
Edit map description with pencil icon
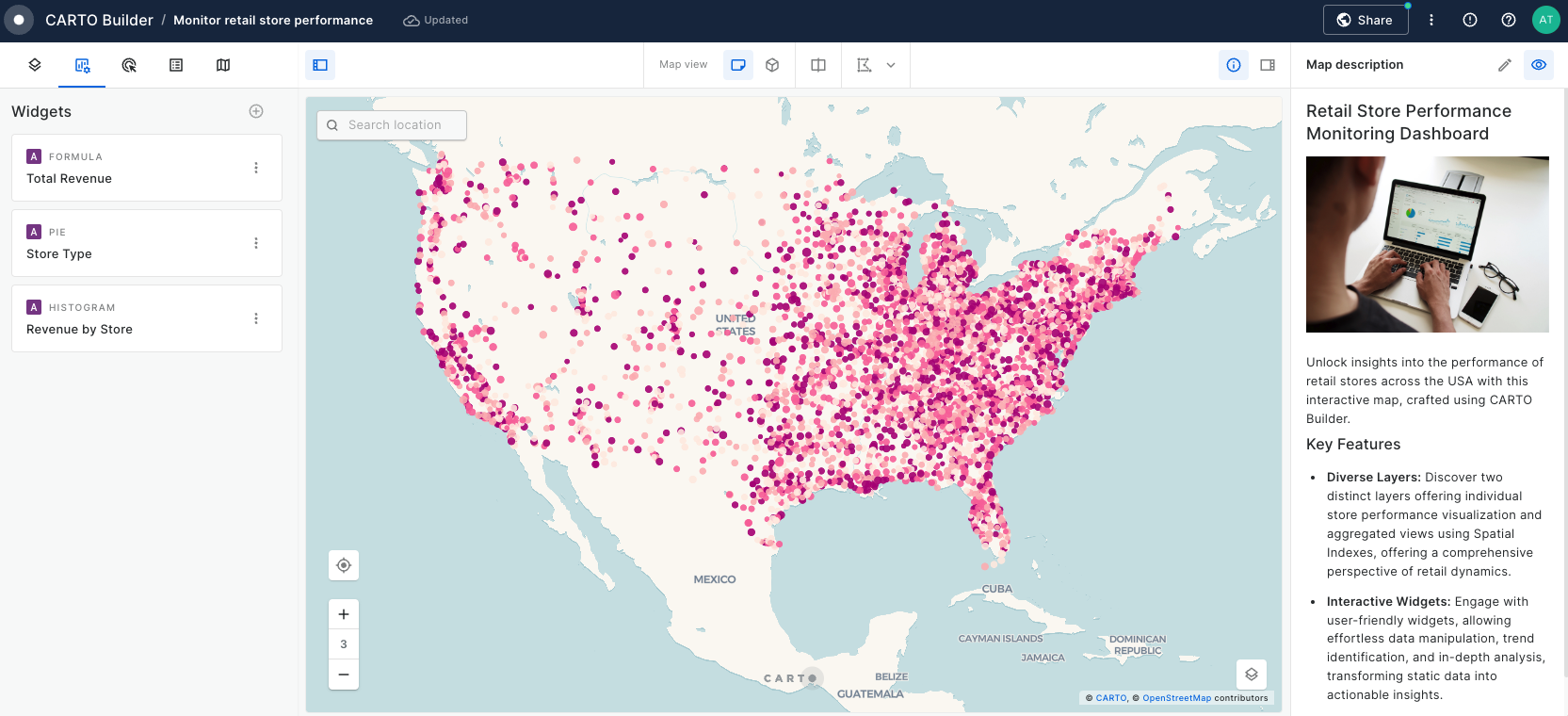tap(1505, 65)
